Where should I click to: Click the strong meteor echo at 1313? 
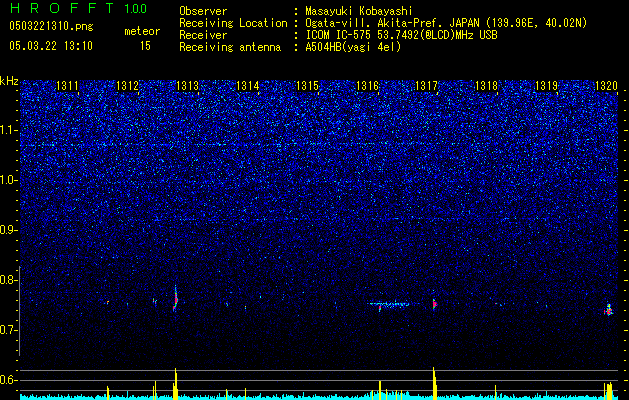[x=175, y=299]
